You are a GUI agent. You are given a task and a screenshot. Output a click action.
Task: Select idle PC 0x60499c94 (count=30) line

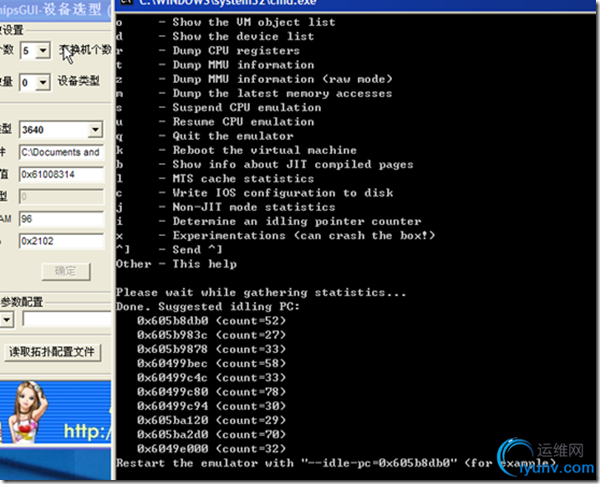pyautogui.click(x=211, y=406)
